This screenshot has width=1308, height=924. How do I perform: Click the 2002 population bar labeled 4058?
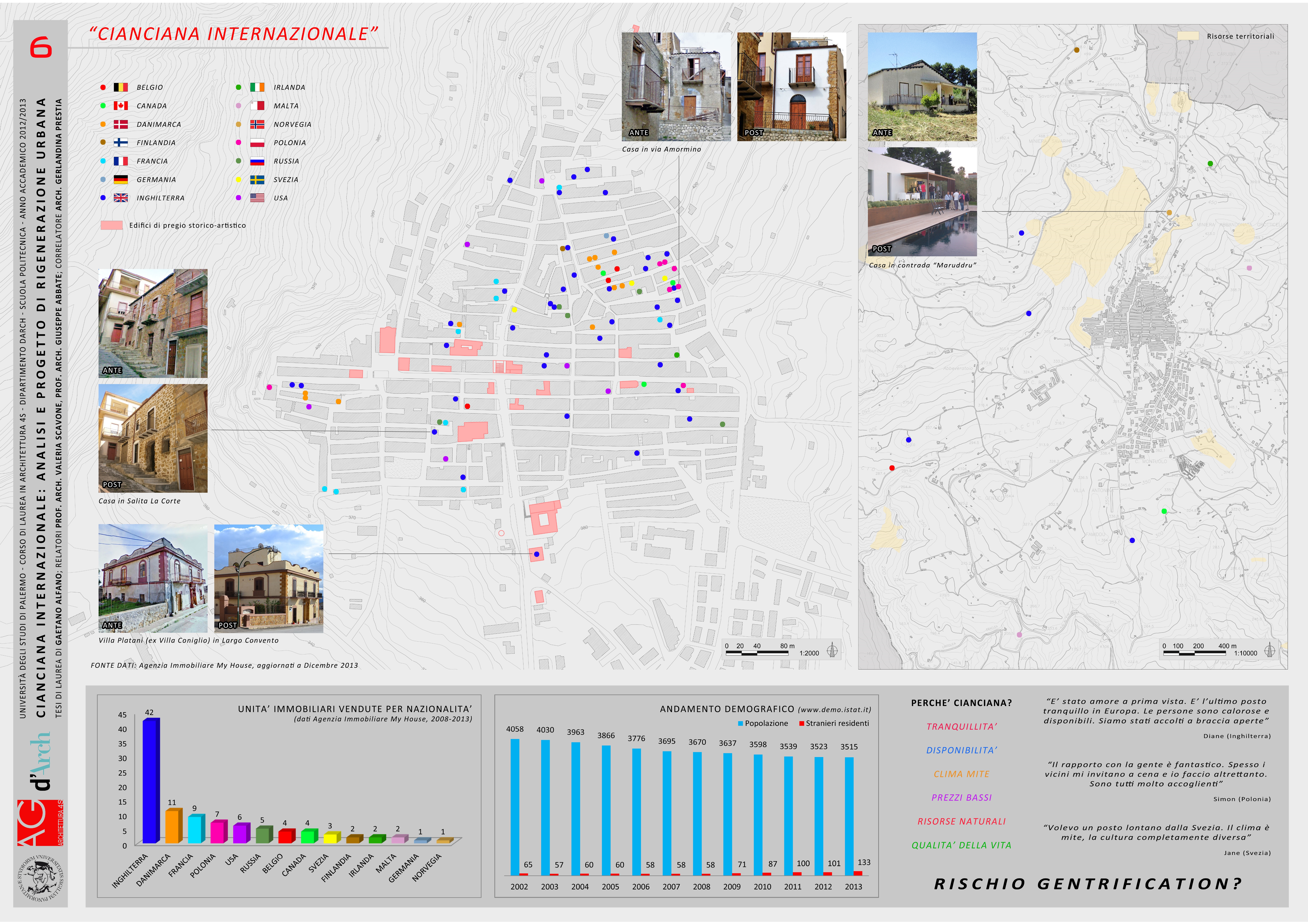coord(515,807)
